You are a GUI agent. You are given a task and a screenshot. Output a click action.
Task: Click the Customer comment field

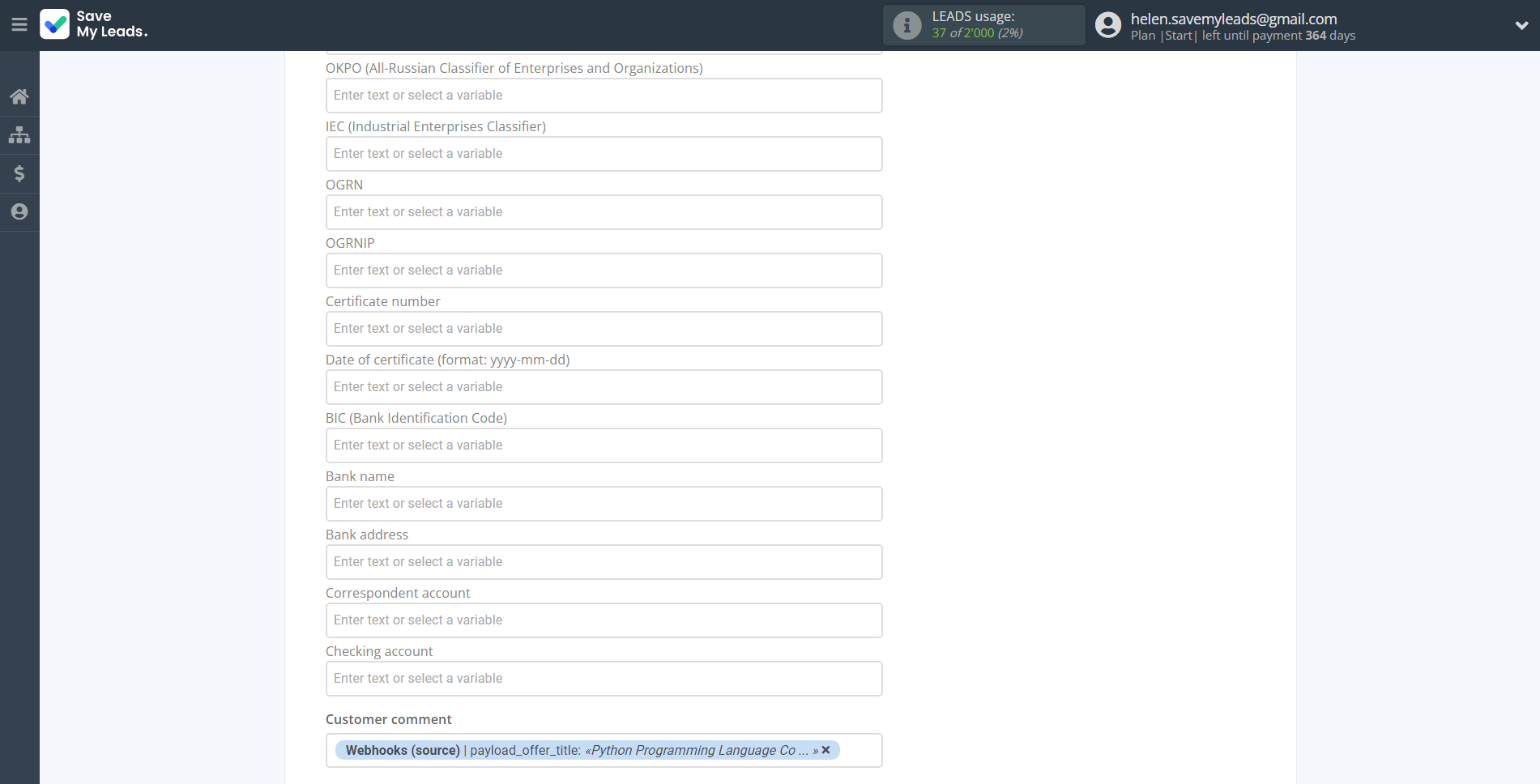point(604,750)
